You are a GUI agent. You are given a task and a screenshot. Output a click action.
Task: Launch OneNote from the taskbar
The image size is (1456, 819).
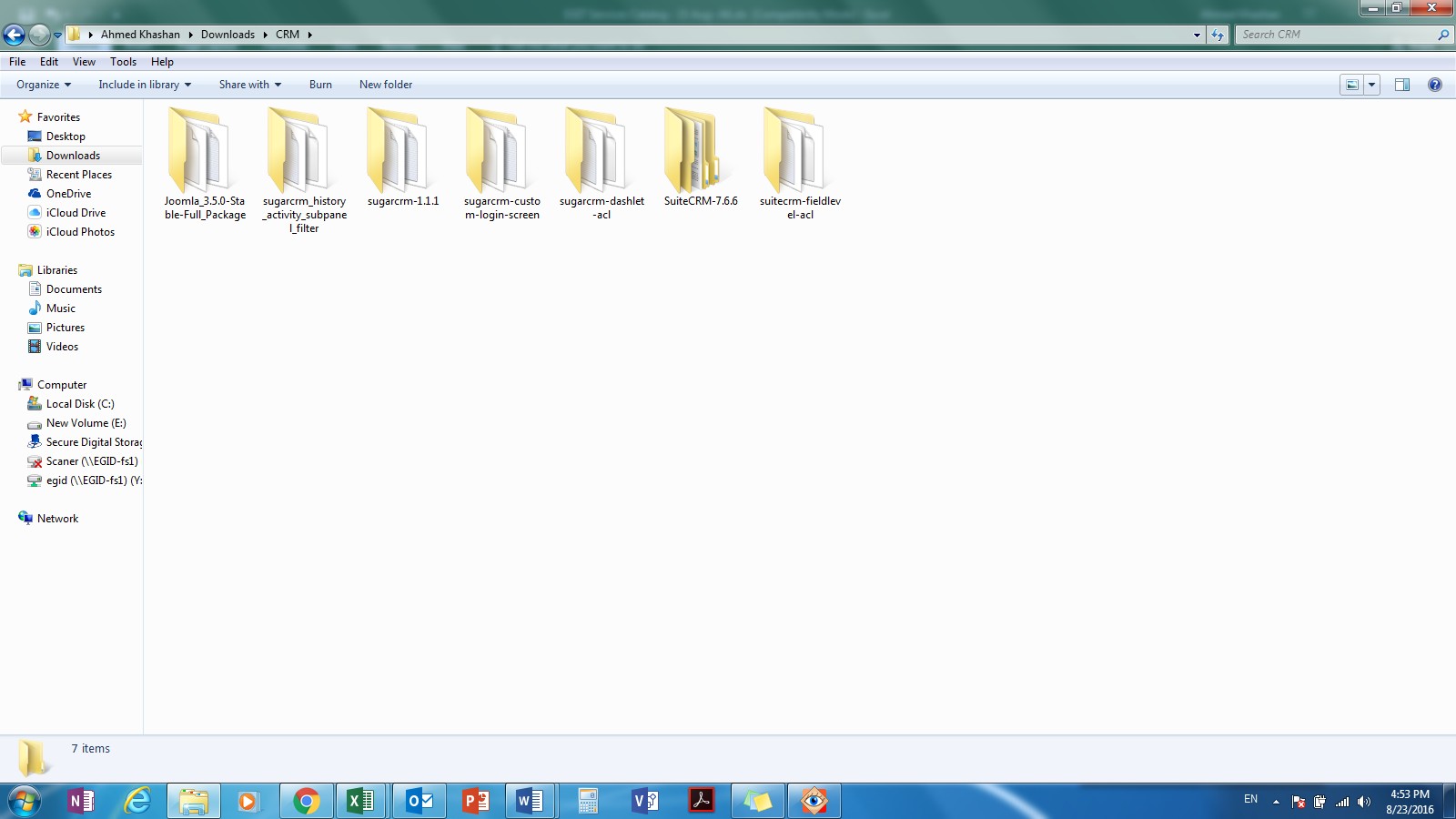(81, 801)
